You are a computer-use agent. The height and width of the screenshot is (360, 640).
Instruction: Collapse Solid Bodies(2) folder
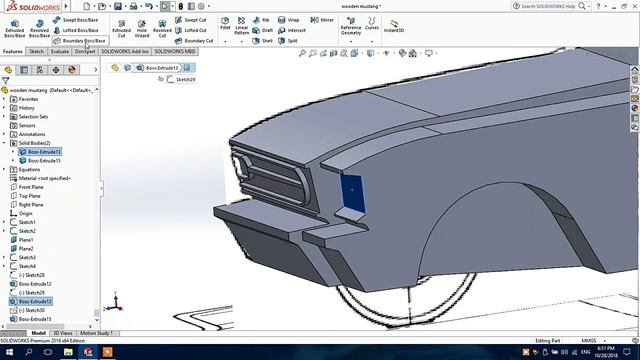tap(4, 143)
